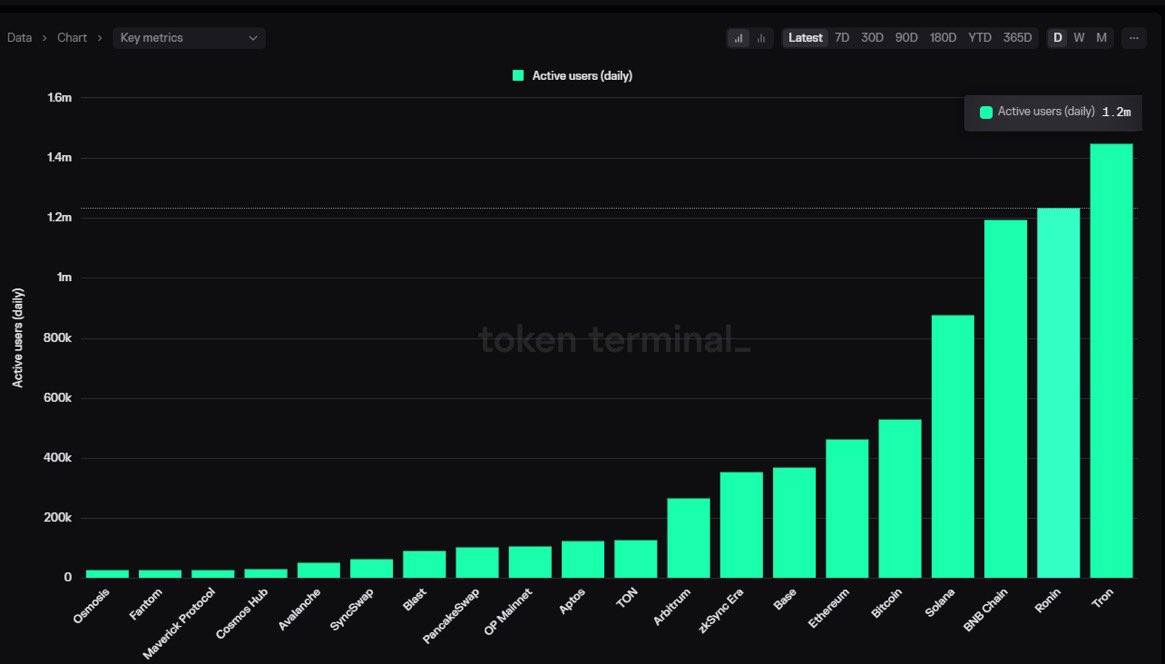Click the TON bar
Viewport: 1165px width, 664px height.
636,559
